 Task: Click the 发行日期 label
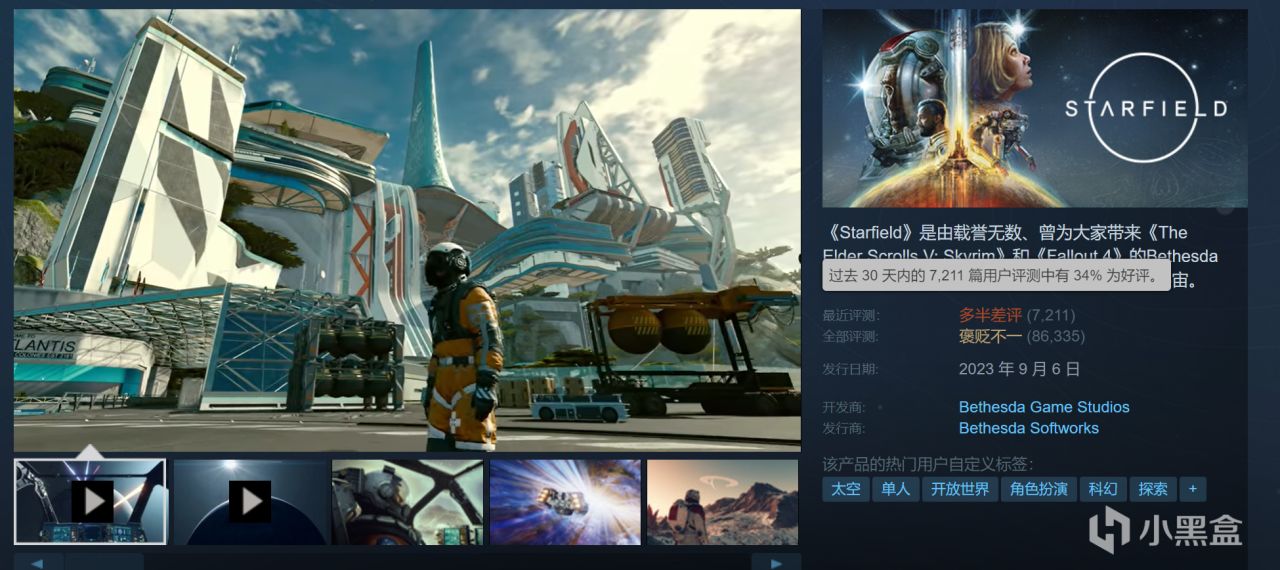[851, 369]
